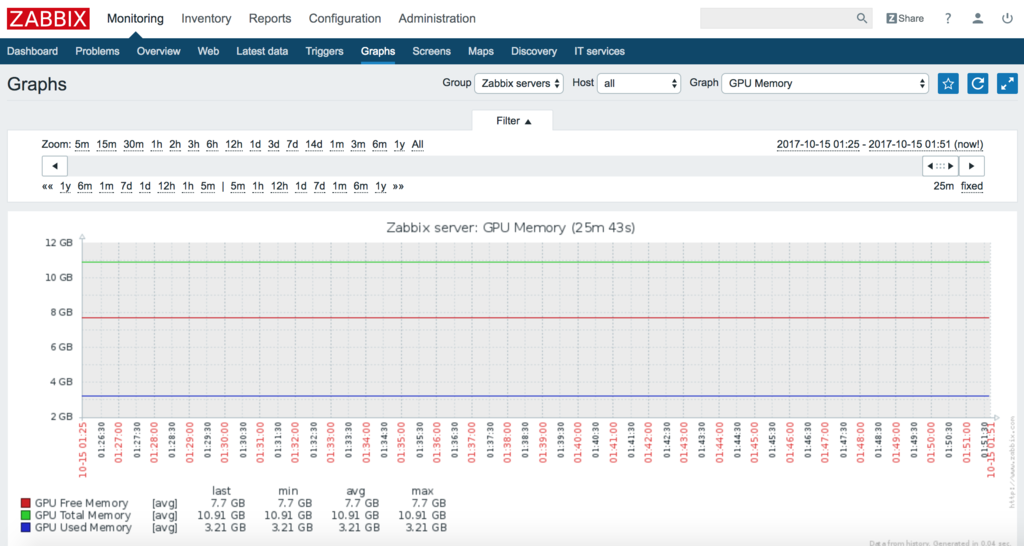Open the Group dropdown
This screenshot has height=546, width=1024.
[x=519, y=84]
